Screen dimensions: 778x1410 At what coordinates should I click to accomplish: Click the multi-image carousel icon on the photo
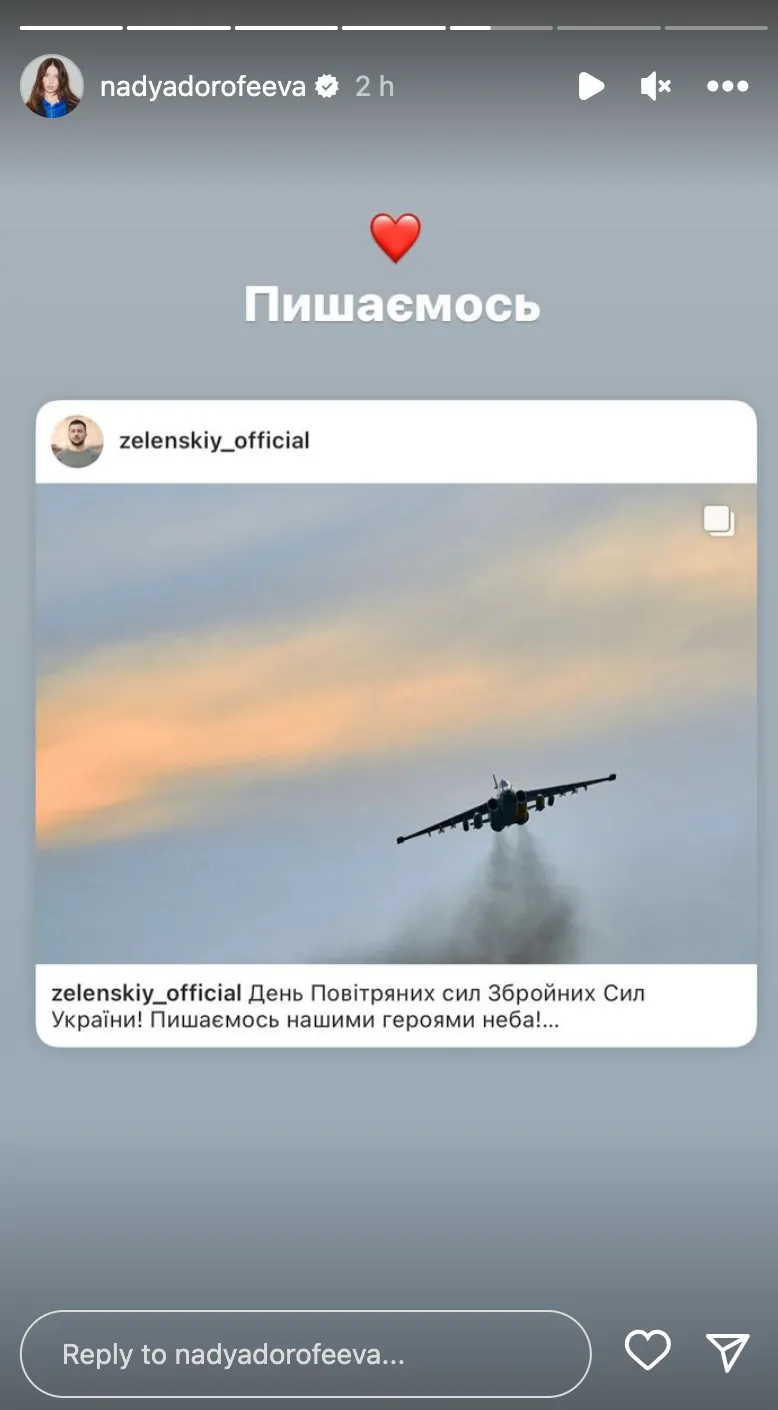click(x=719, y=521)
